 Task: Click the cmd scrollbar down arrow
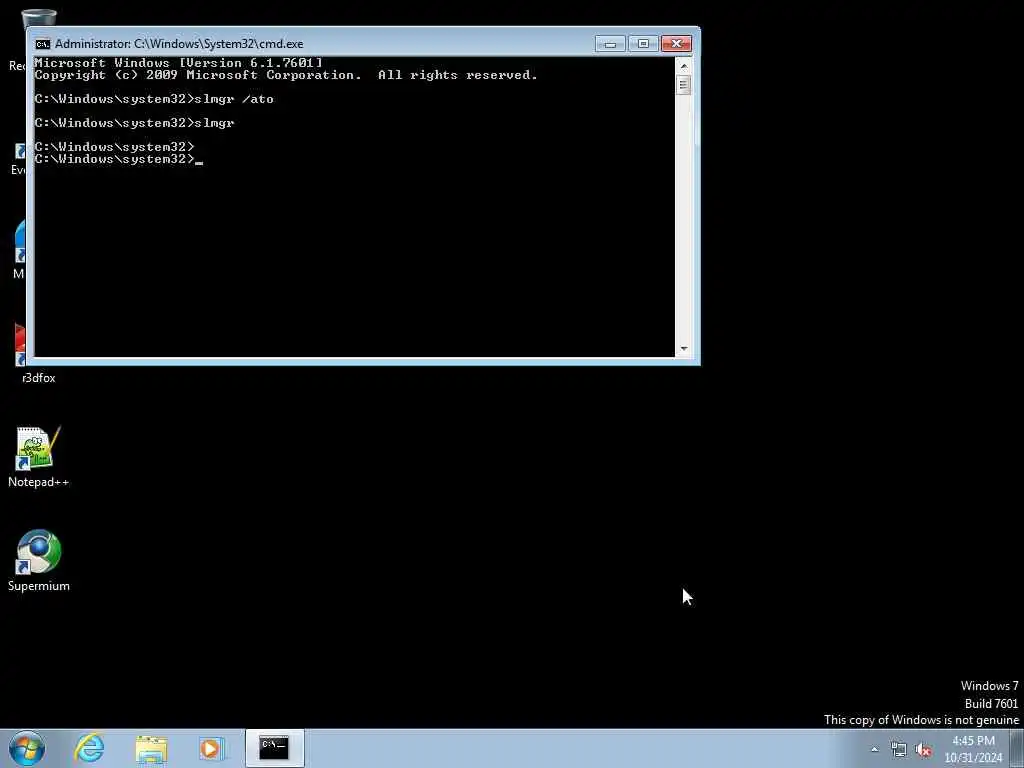pos(684,349)
